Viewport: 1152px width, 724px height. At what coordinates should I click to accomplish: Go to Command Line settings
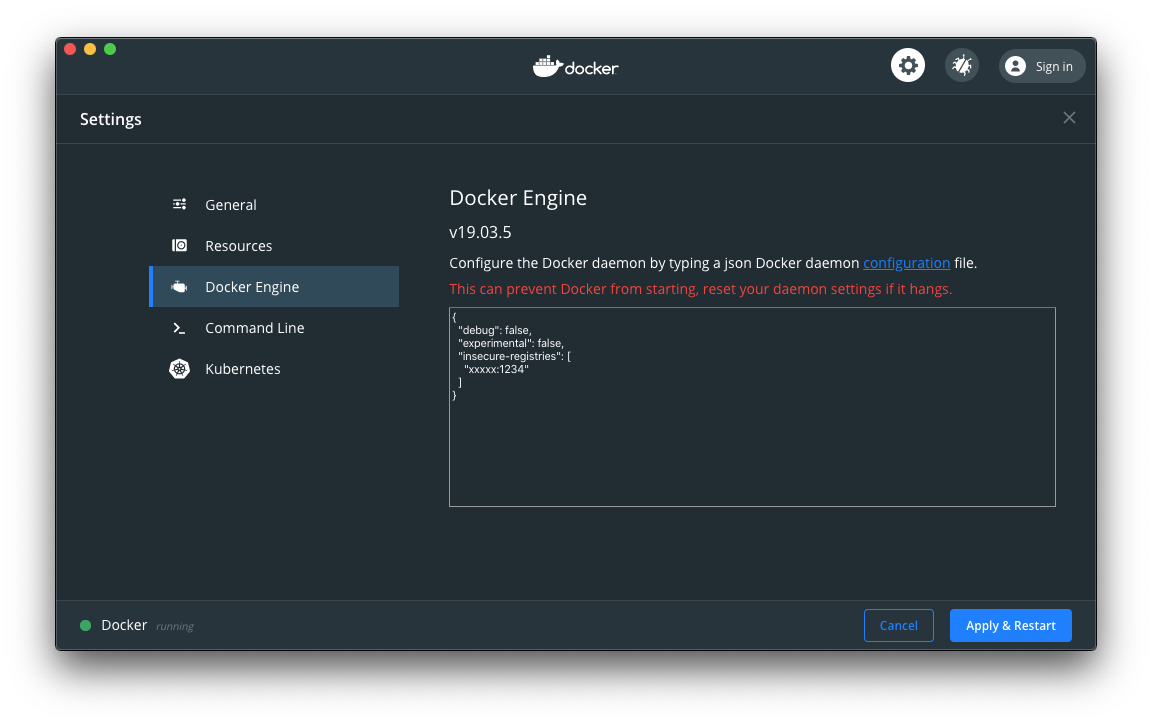pyautogui.click(x=255, y=328)
